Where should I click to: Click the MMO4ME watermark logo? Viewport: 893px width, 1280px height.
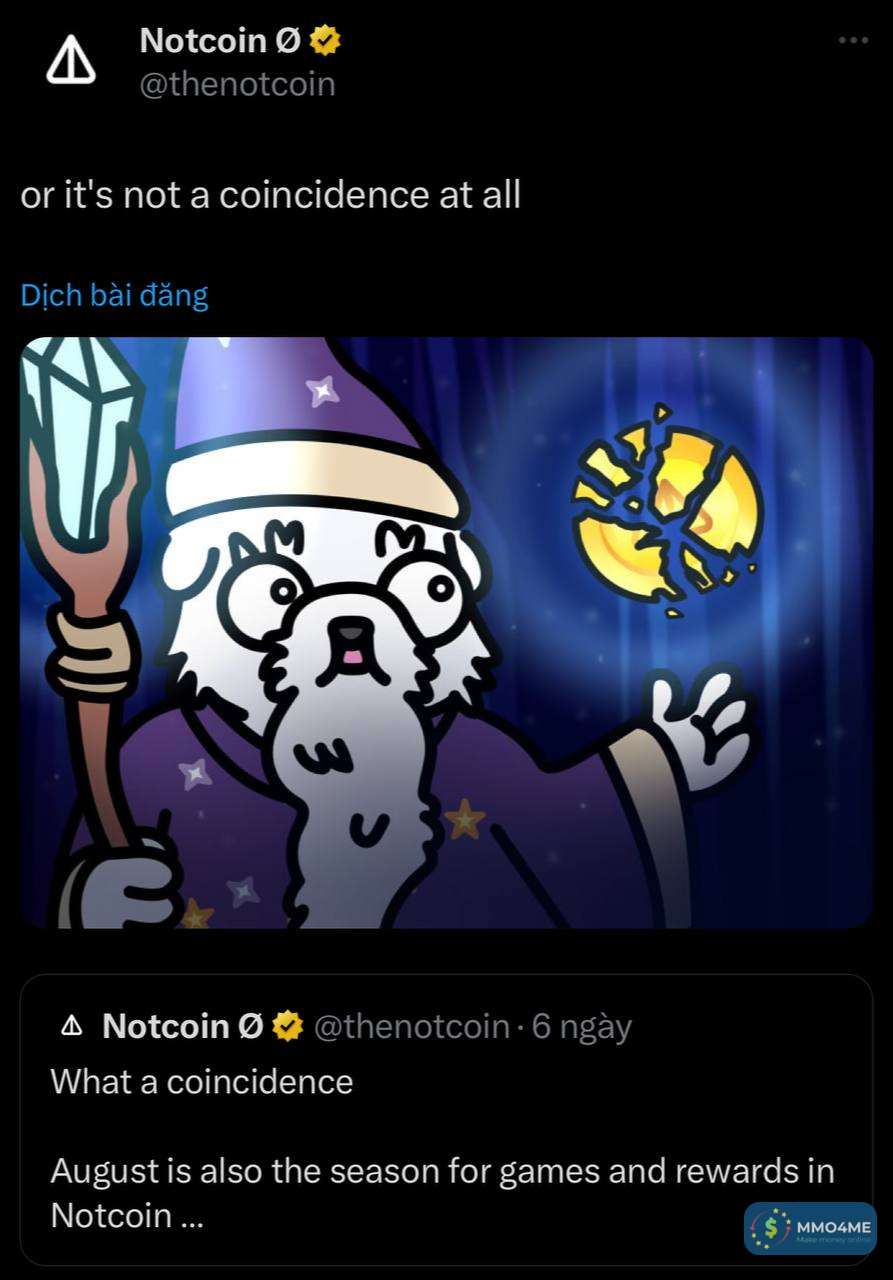pos(810,1229)
